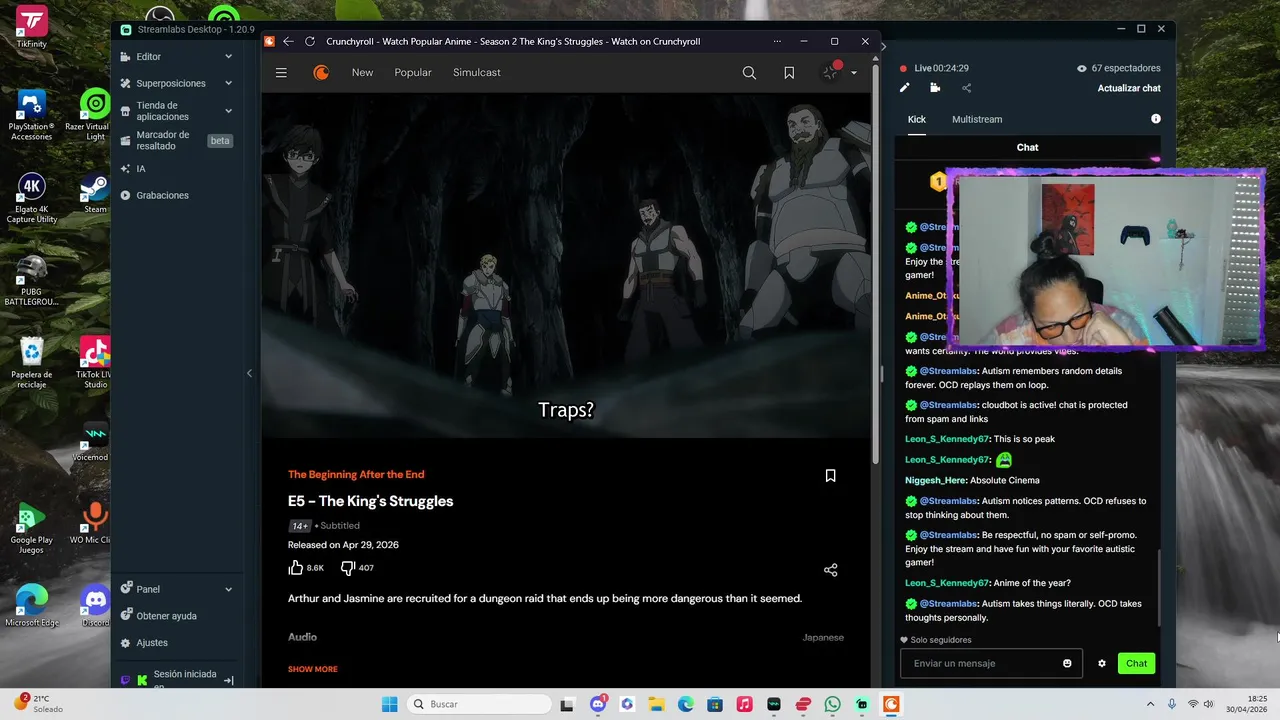Dislike the episode with thumbs down
This screenshot has height=720, width=1280.
click(347, 568)
